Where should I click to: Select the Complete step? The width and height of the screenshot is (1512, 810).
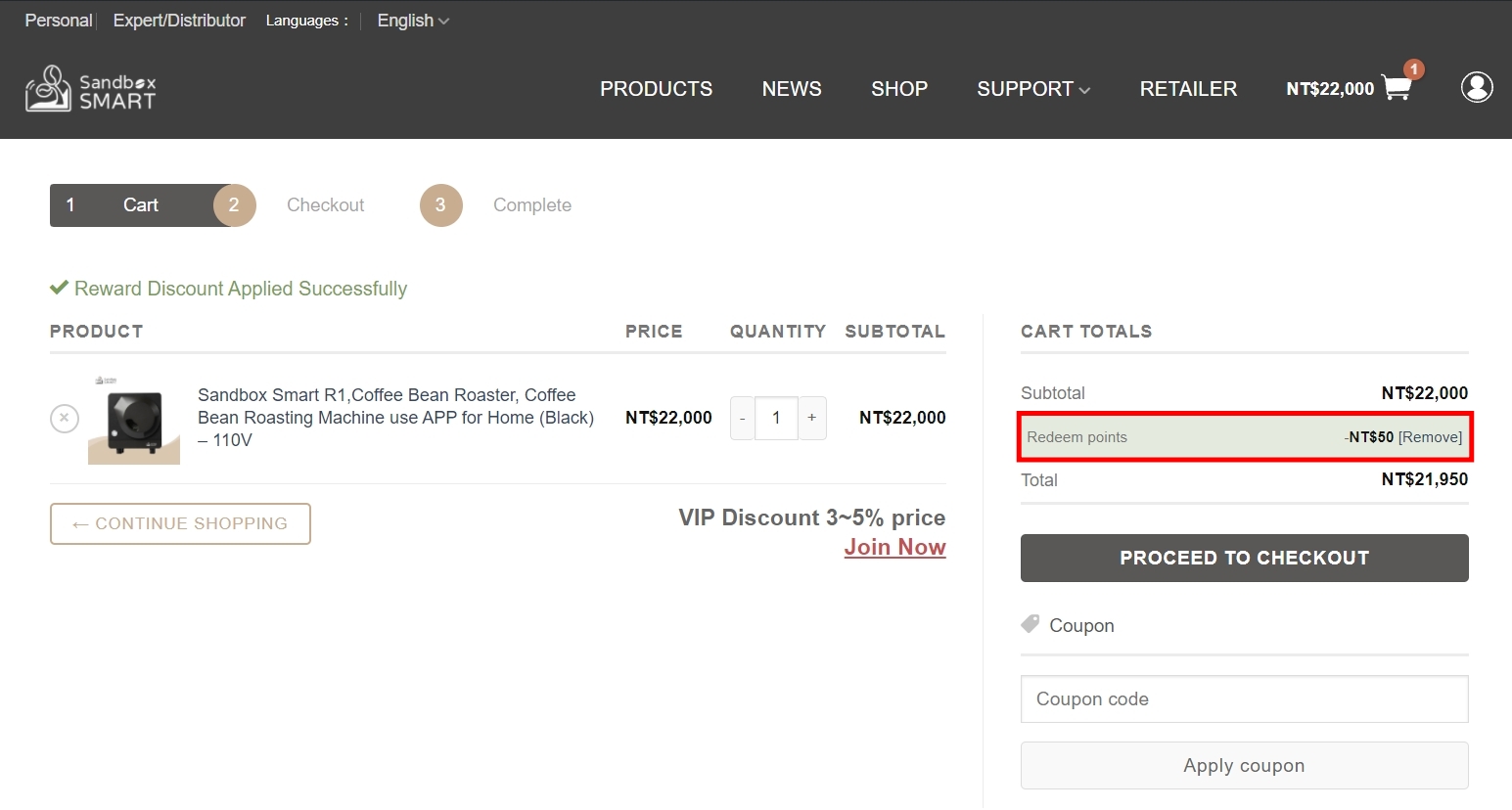532,205
